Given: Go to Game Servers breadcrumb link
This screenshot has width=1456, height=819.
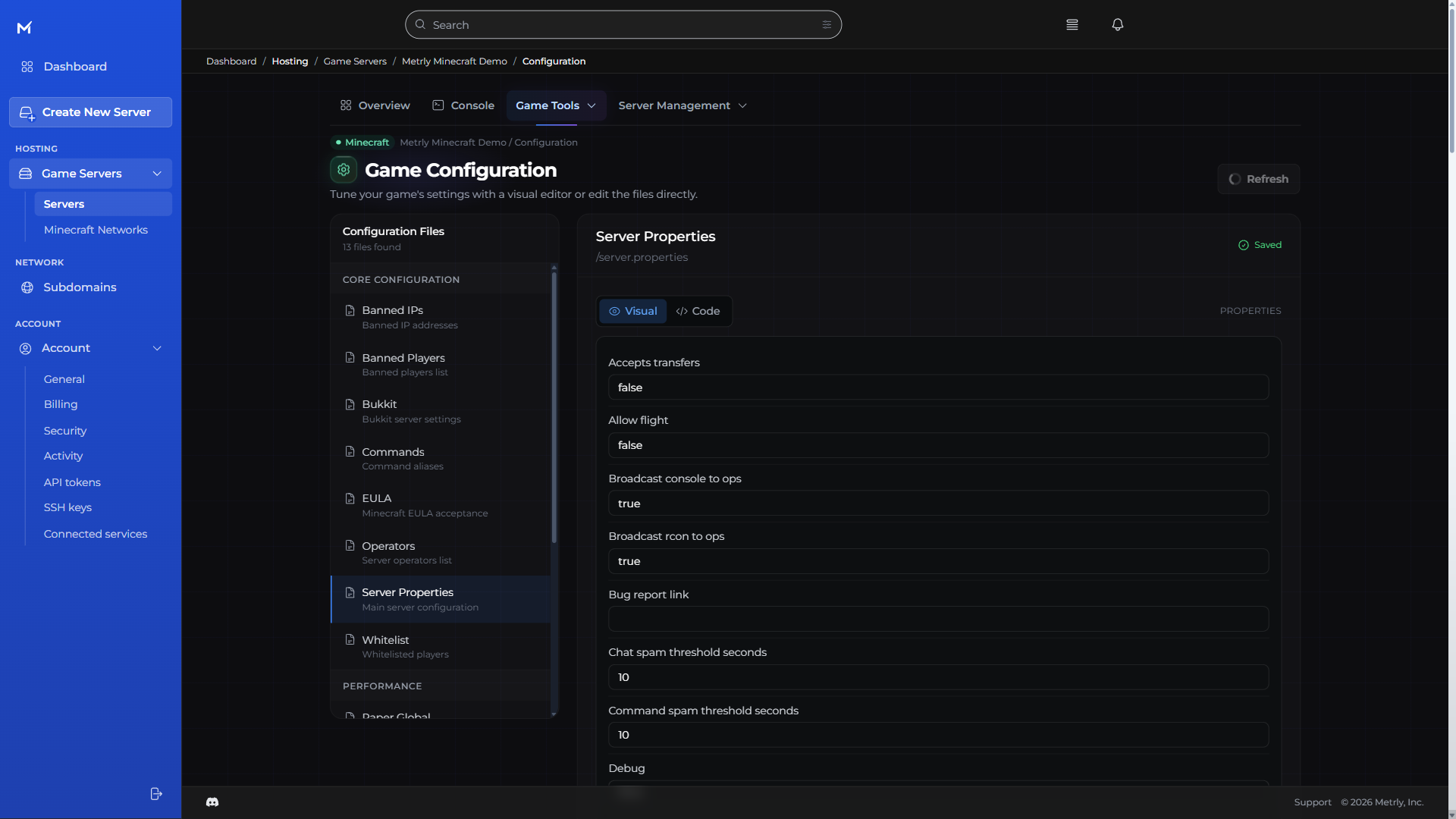Looking at the screenshot, I should coord(355,61).
